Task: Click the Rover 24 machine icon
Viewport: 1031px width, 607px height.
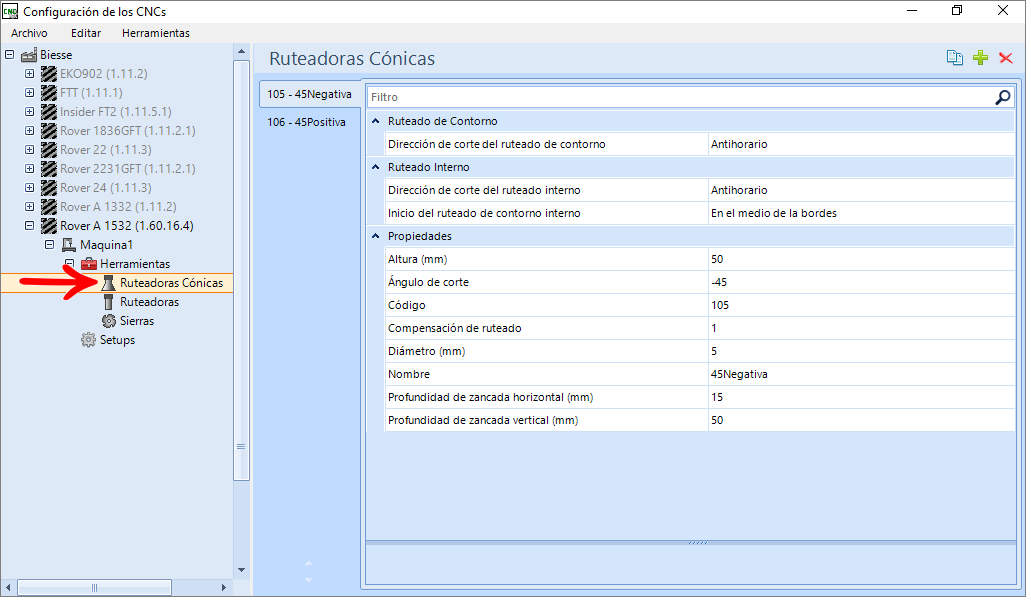Action: point(49,189)
